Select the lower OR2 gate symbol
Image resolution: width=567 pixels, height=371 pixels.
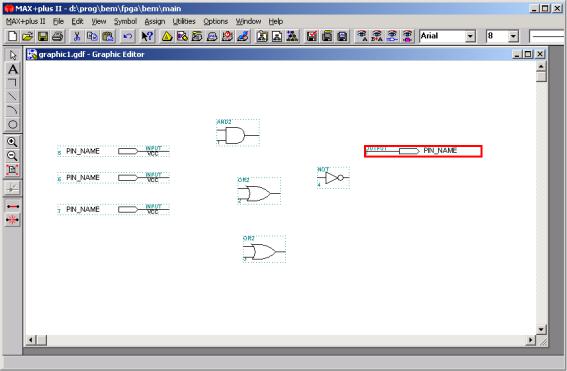coord(264,249)
